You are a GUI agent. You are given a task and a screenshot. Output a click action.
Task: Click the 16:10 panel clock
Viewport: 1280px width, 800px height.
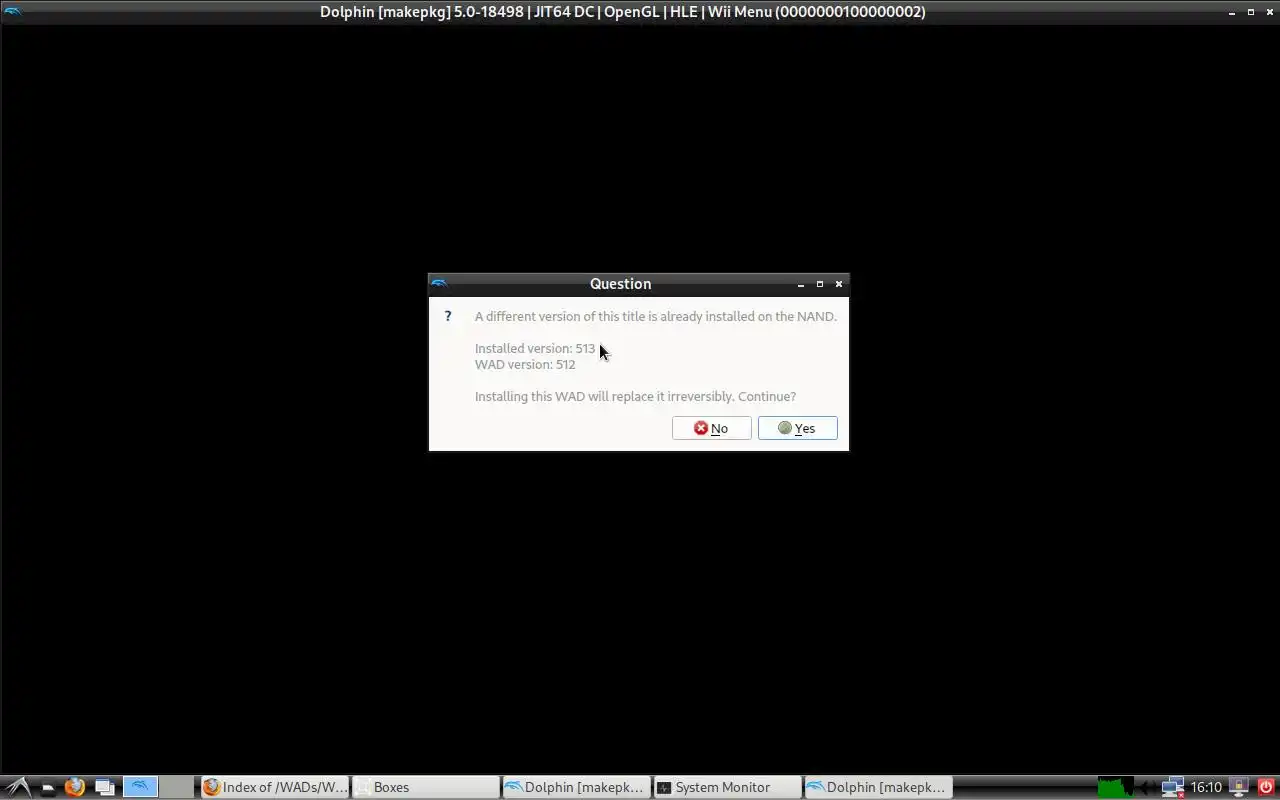tap(1207, 787)
